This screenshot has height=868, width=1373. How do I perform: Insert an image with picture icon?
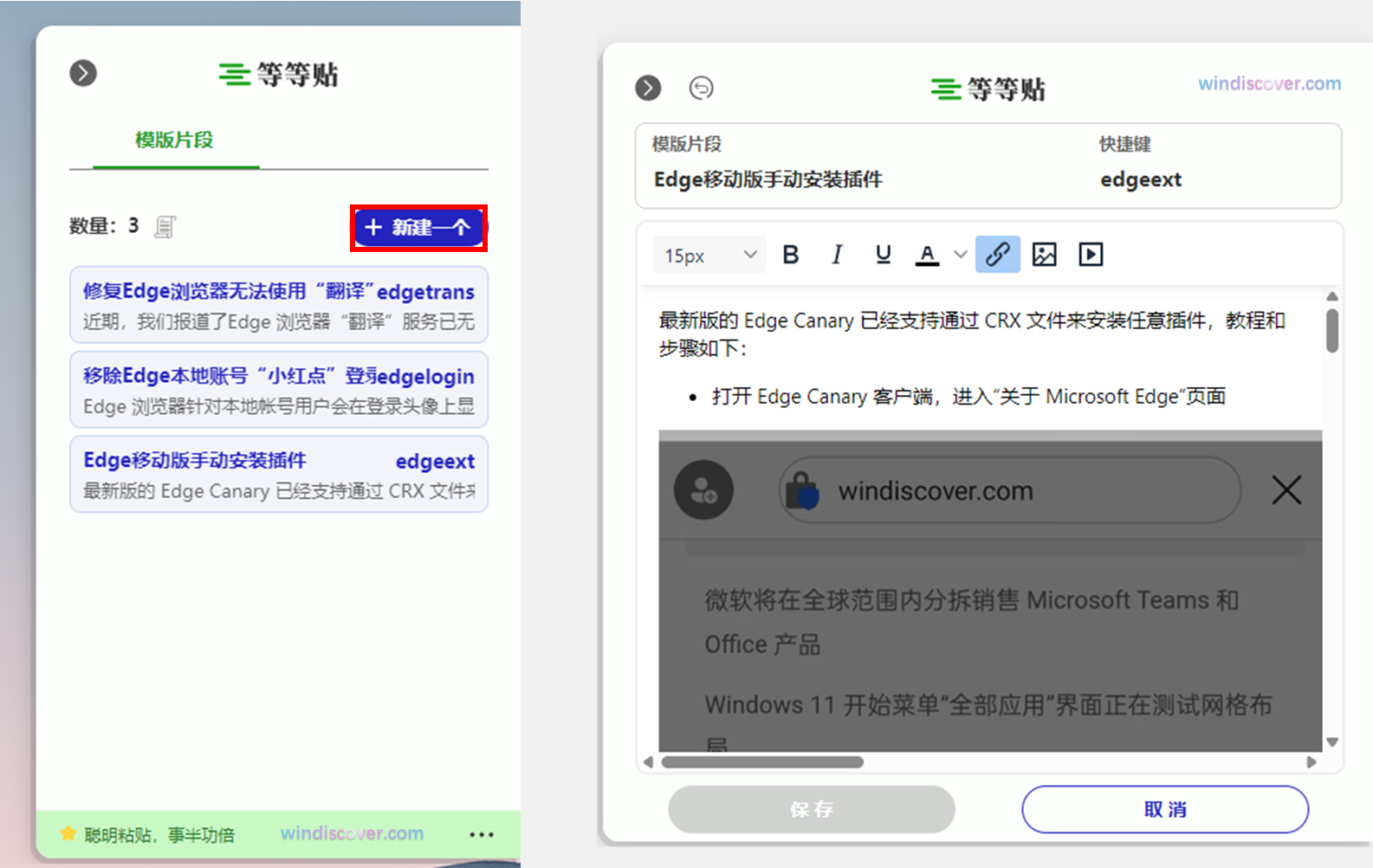pyautogui.click(x=1045, y=255)
